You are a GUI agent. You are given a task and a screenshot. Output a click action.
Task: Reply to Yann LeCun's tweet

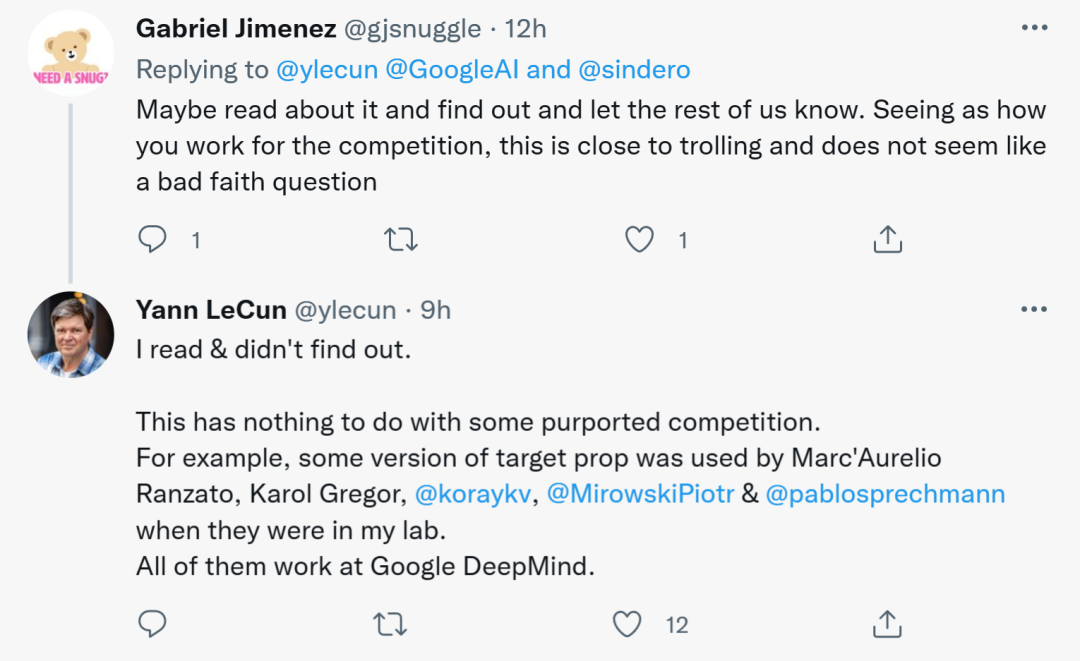point(152,625)
